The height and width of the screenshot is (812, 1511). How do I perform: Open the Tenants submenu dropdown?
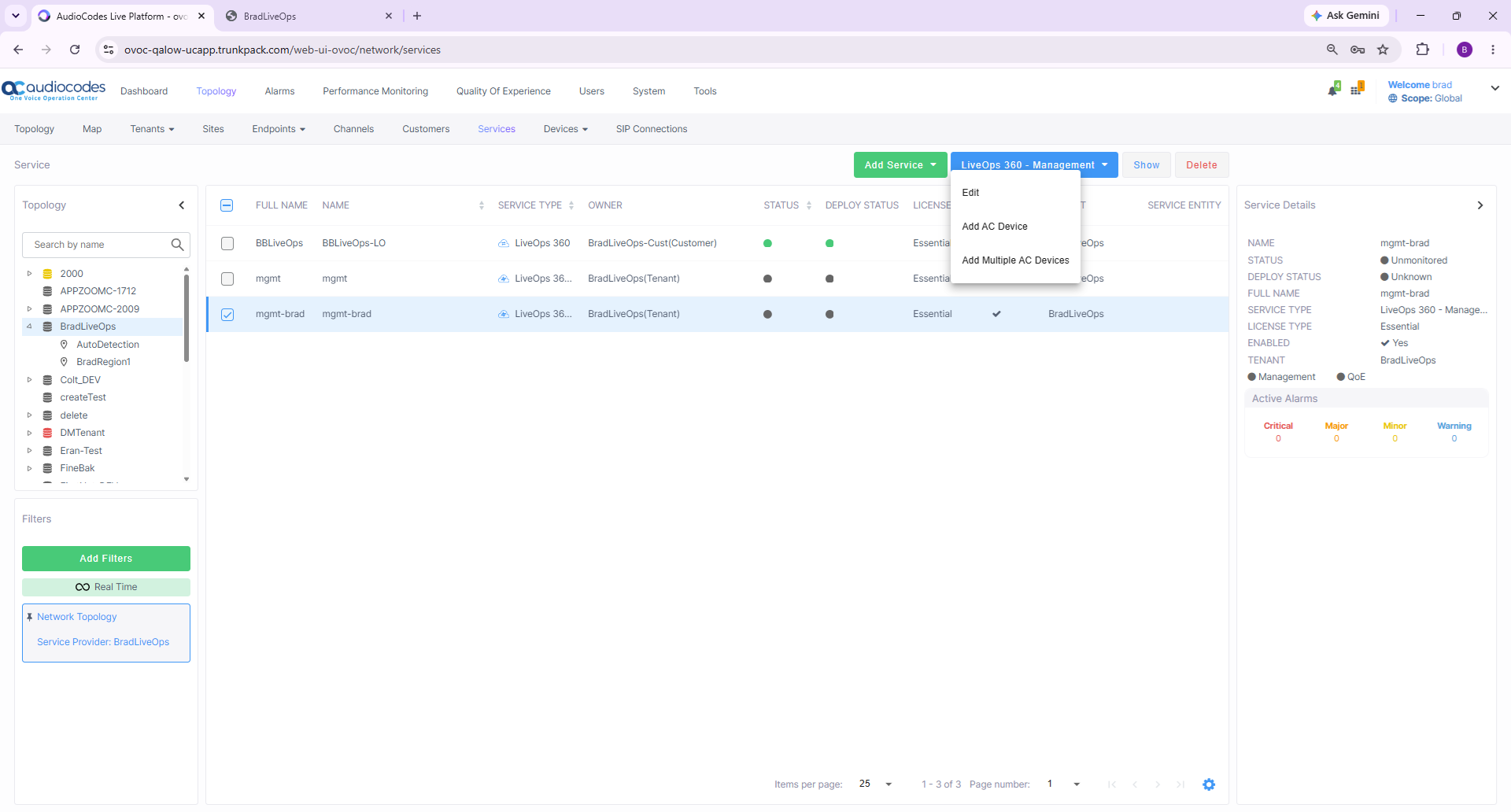pyautogui.click(x=152, y=129)
